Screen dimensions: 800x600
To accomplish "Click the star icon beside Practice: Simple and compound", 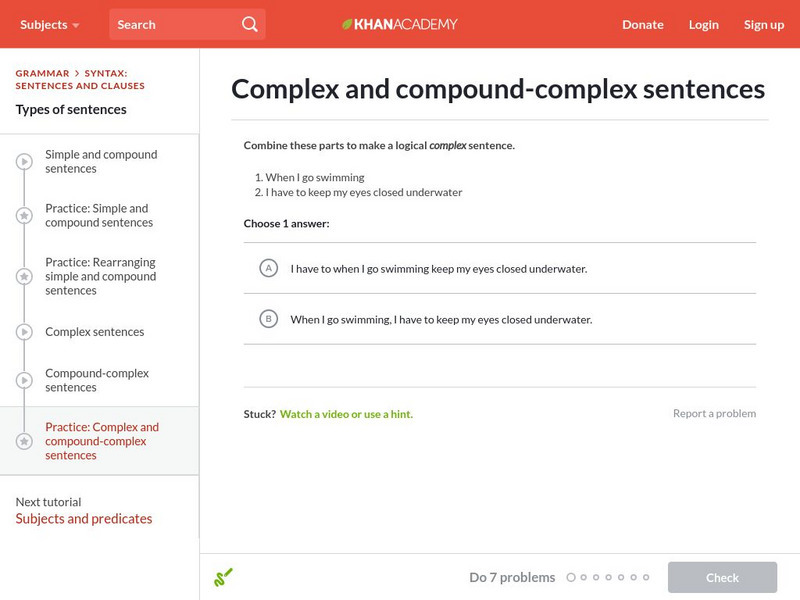I will point(24,216).
